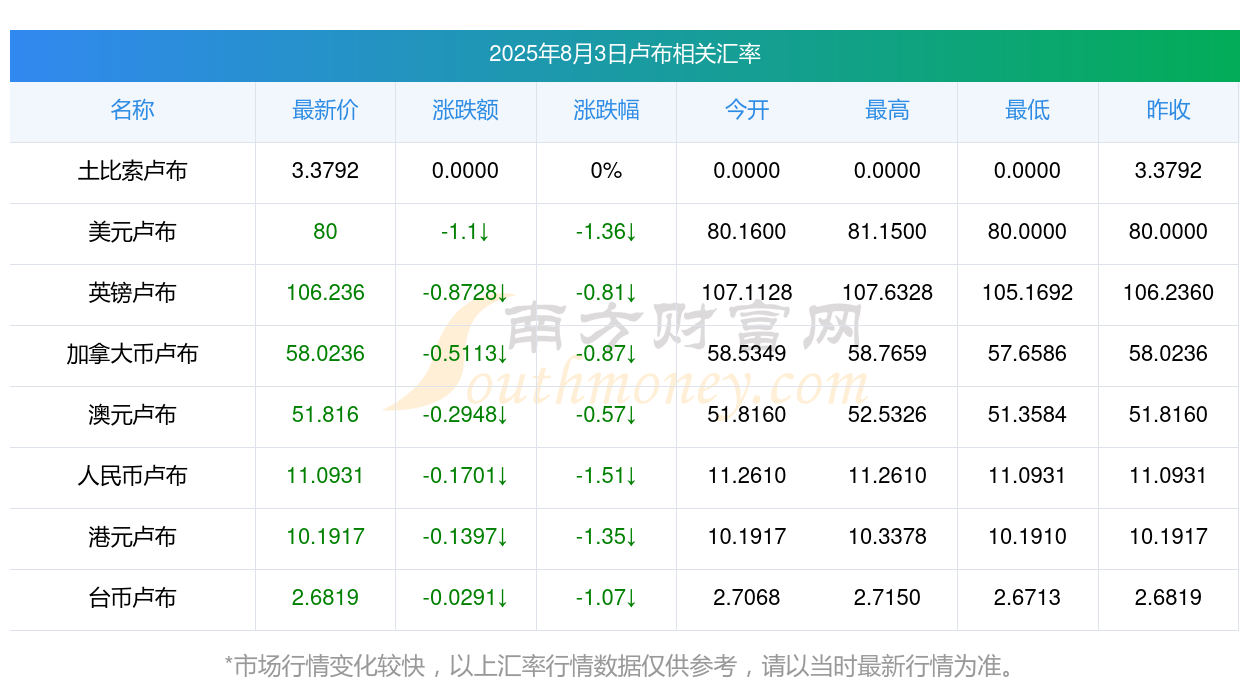
Task: Click the percent change -1.51↓
Action: click(606, 476)
